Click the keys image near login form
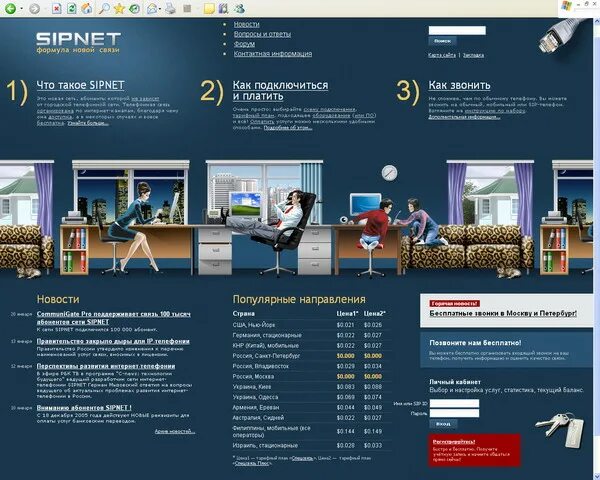The width and height of the screenshot is (600, 480). pos(560,429)
